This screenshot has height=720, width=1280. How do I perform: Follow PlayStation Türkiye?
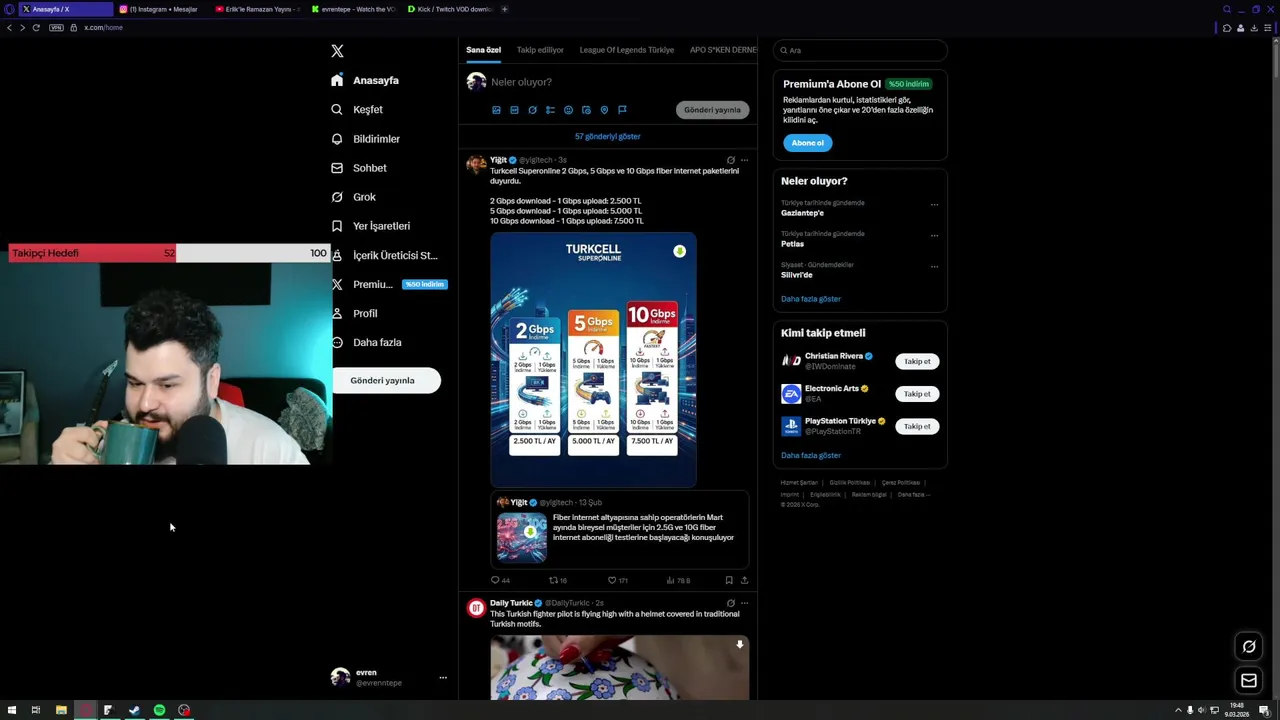click(917, 426)
